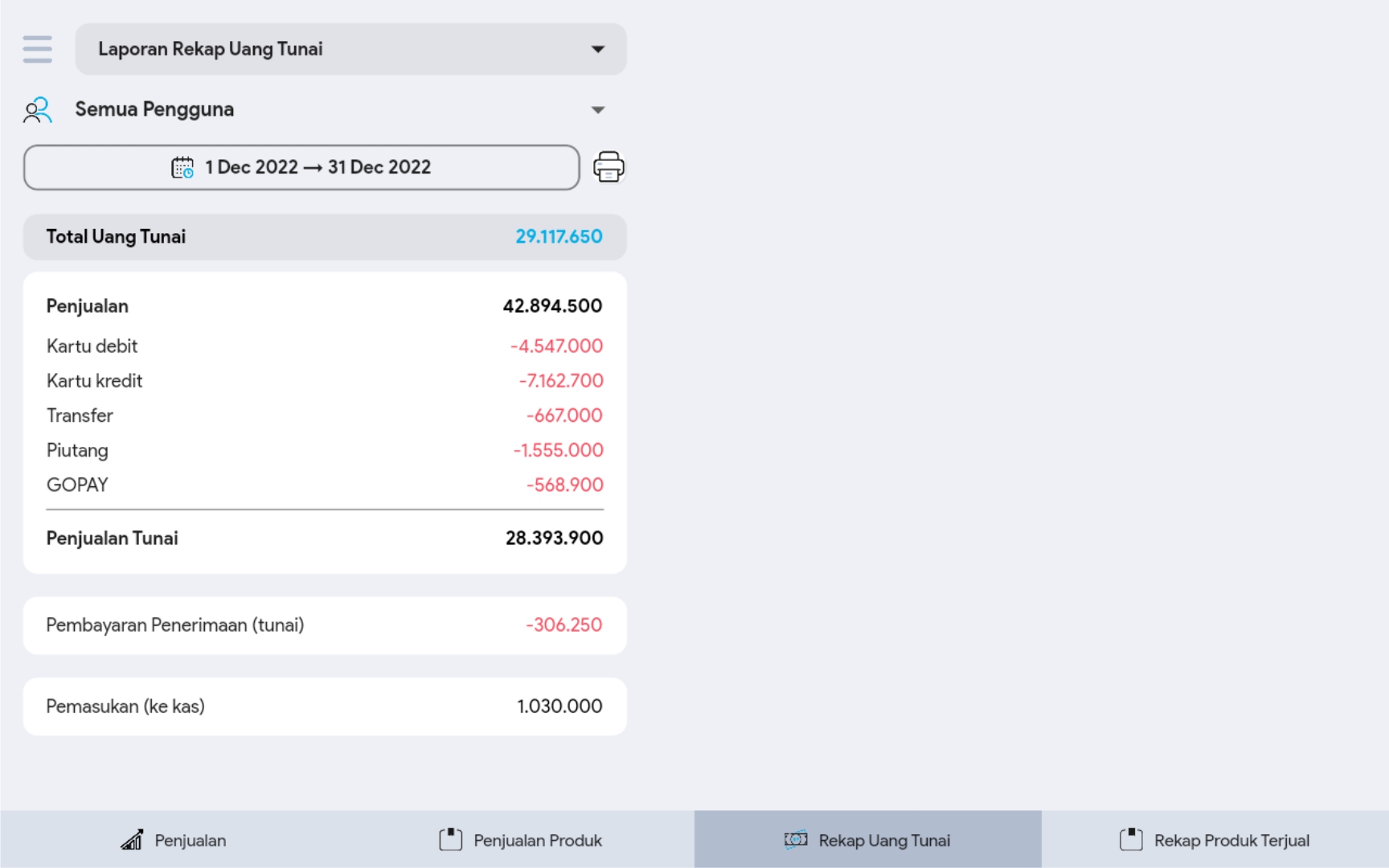Screen dimensions: 1389x868
Task: Switch to the Penjualan tab
Action: pos(174,840)
